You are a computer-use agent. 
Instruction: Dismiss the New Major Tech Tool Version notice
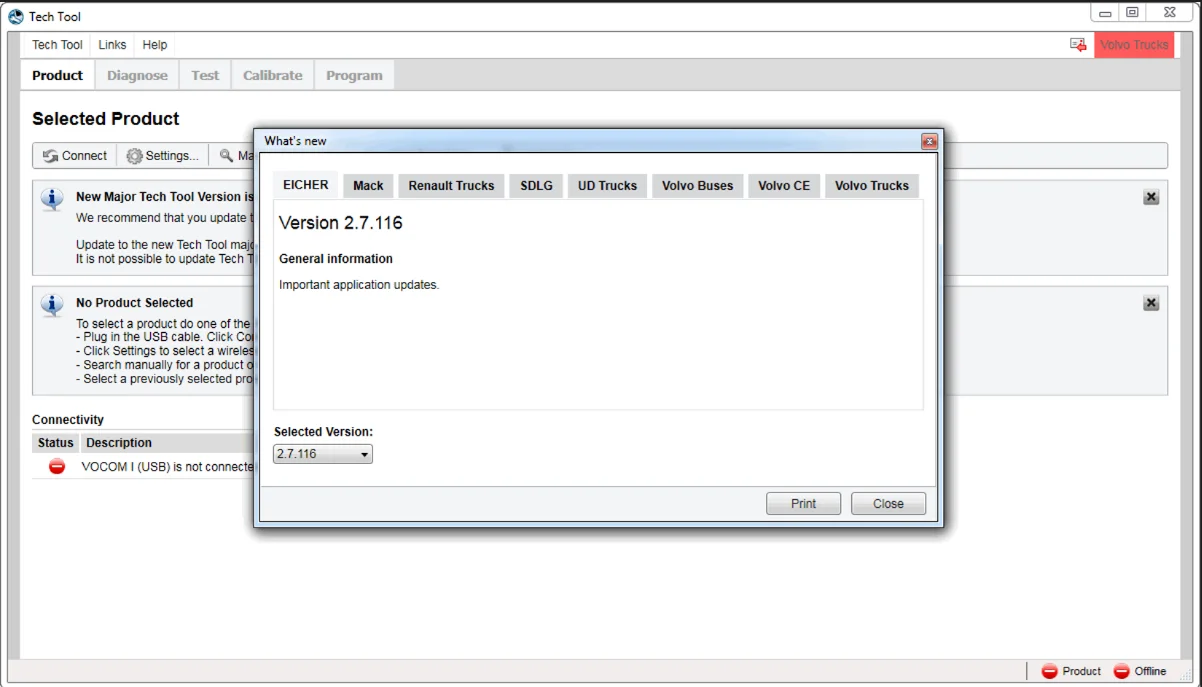1151,197
